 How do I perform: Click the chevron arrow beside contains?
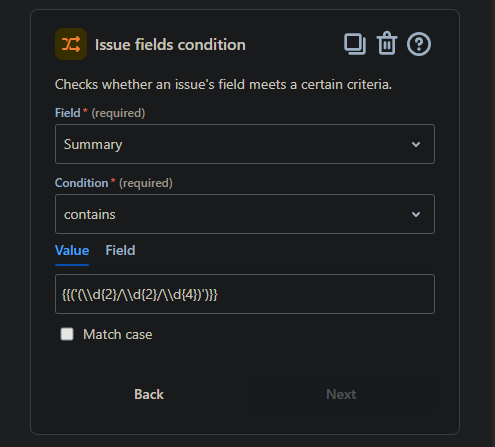(x=416, y=214)
